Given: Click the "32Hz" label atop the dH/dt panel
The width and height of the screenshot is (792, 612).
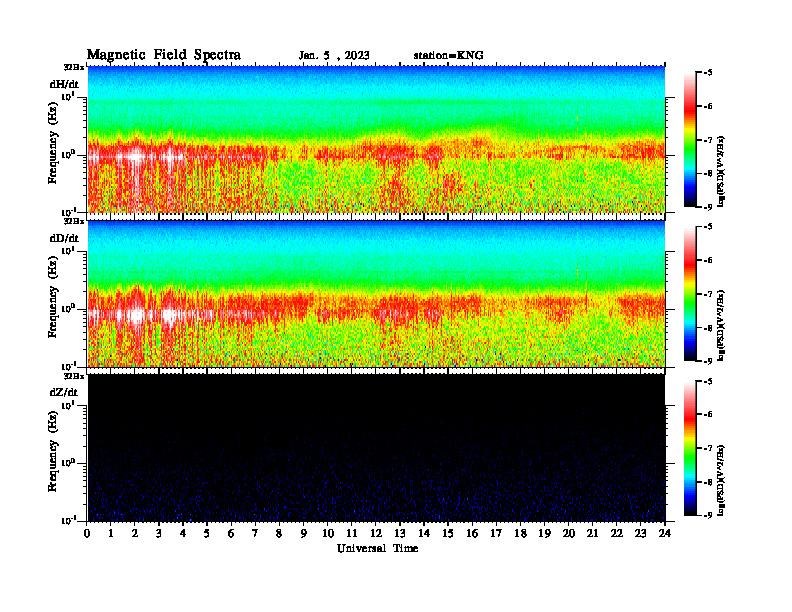Looking at the screenshot, I should pos(74,67).
